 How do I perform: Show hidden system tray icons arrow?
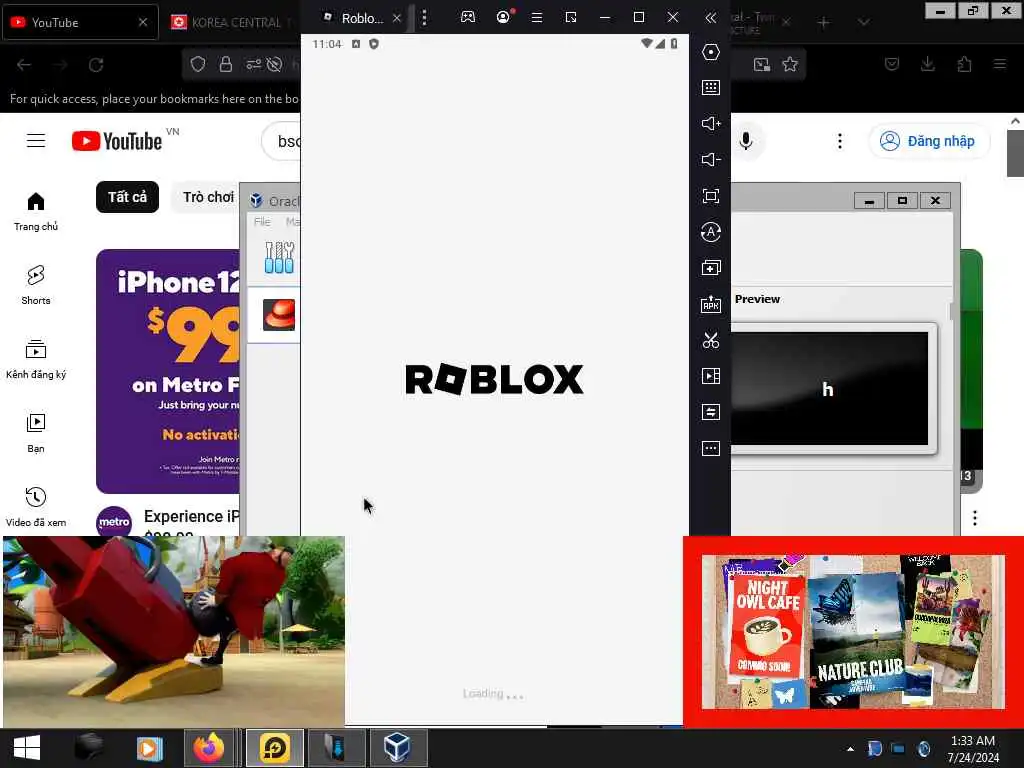pyautogui.click(x=850, y=748)
